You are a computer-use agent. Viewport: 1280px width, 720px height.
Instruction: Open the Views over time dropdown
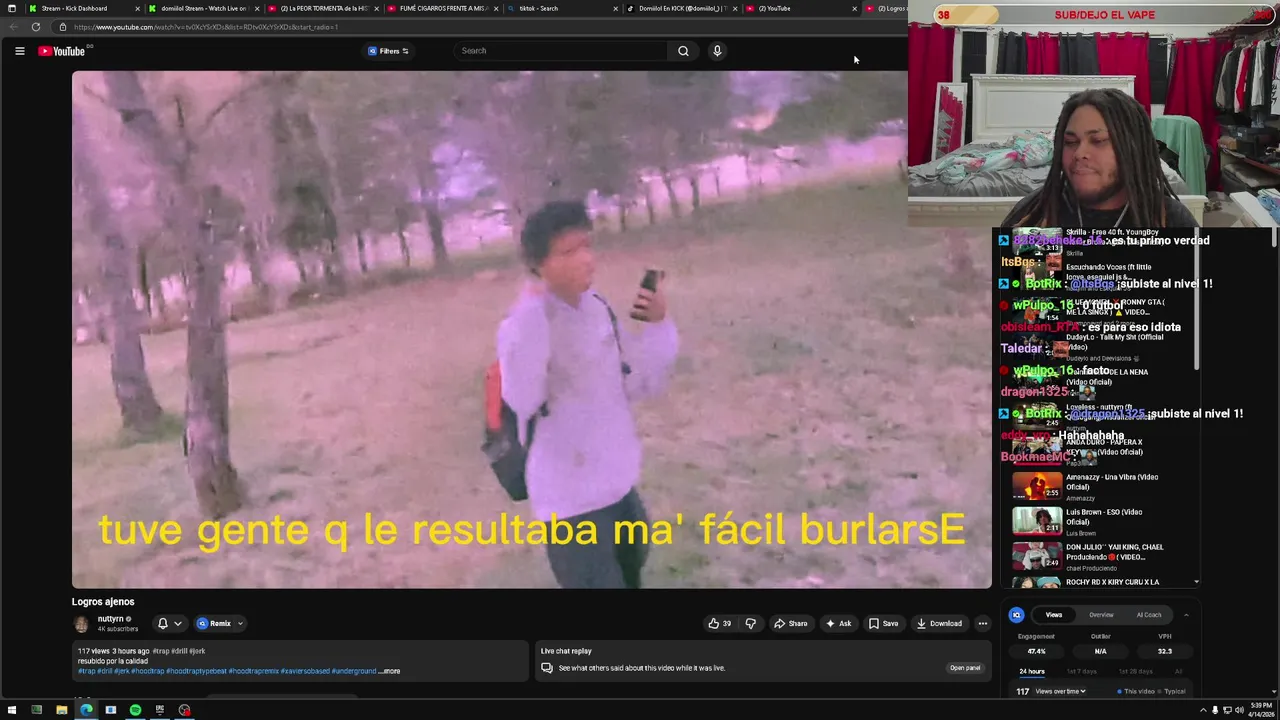tap(1060, 691)
